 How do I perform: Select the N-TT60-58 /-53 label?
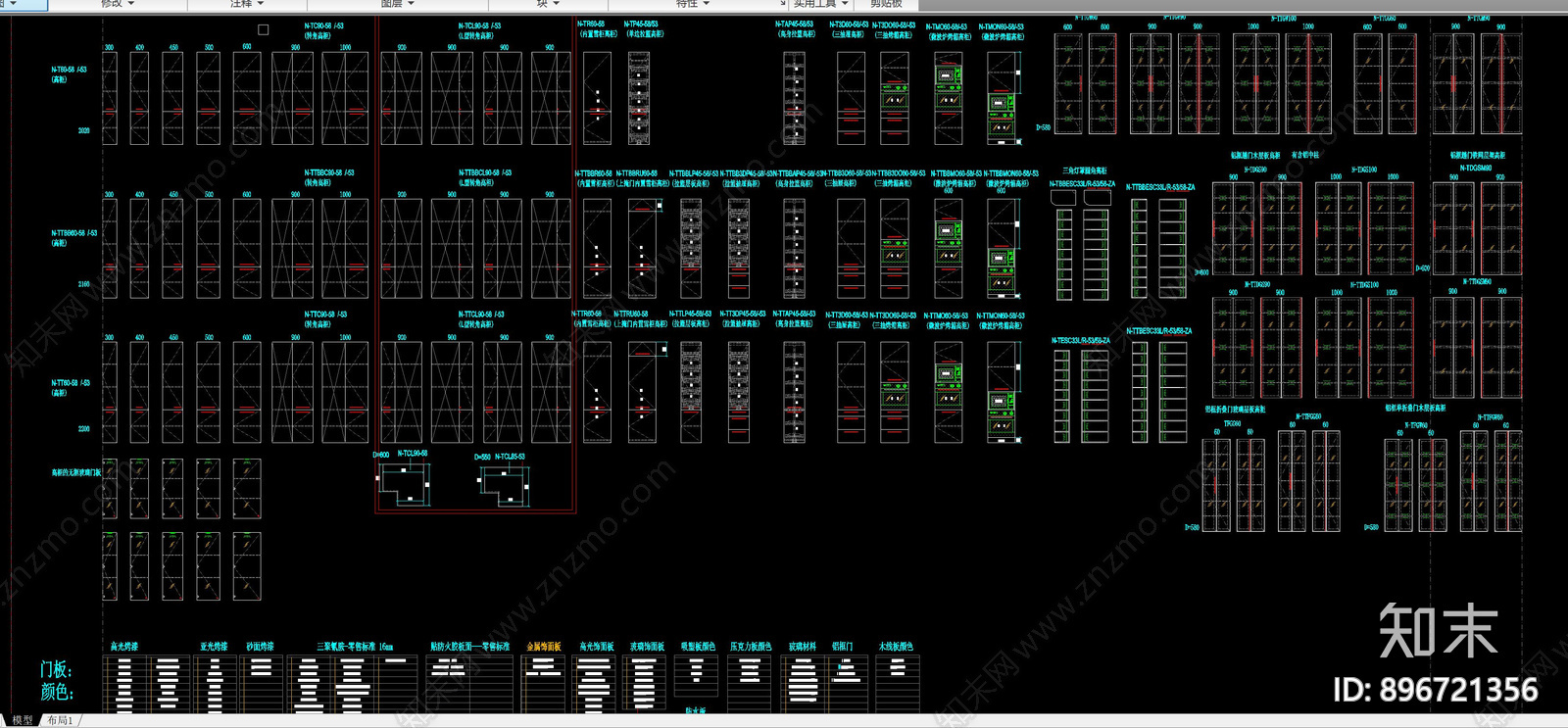[71, 383]
